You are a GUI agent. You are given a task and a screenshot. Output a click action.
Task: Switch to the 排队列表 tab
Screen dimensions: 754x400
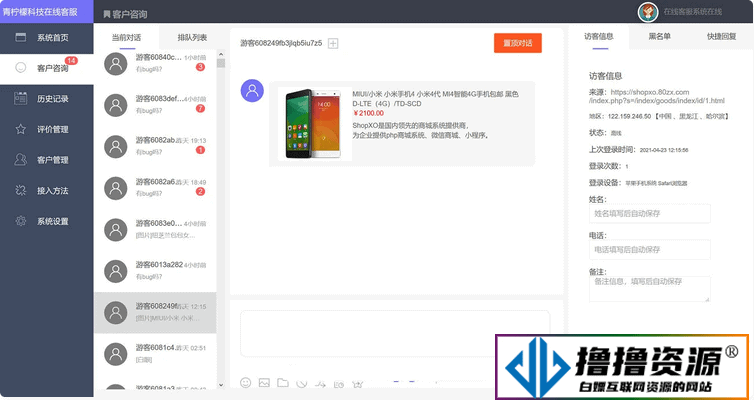point(192,37)
